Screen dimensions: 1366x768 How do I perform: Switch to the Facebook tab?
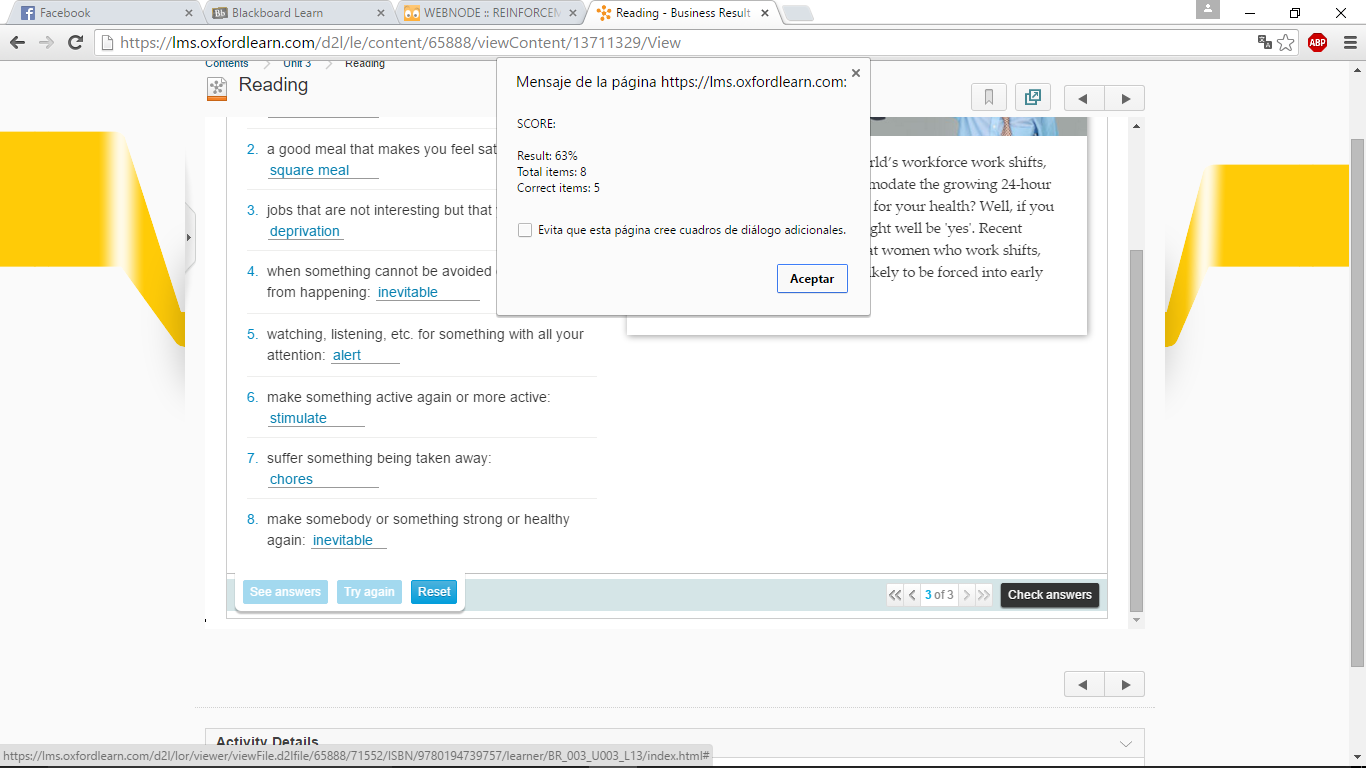pyautogui.click(x=100, y=13)
